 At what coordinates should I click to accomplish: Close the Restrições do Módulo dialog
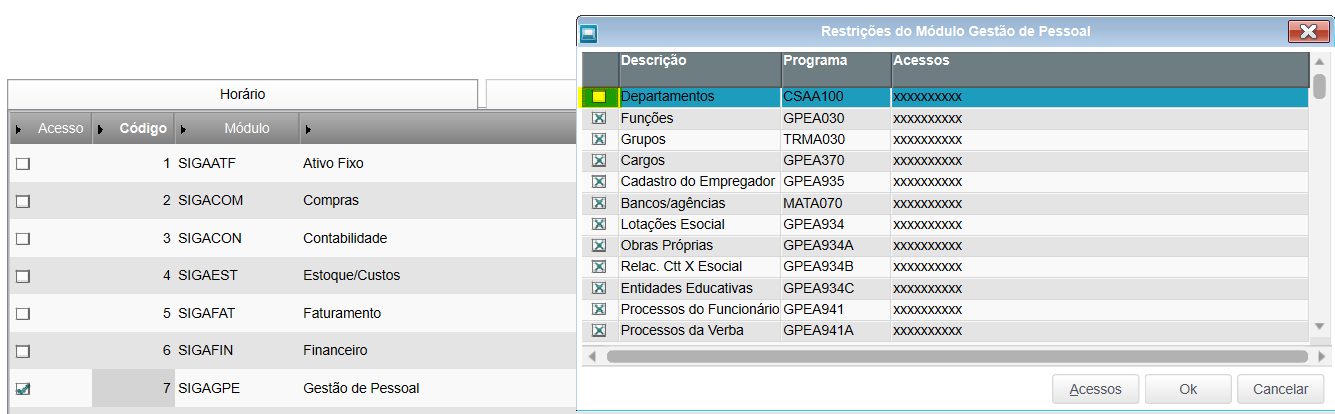[1308, 32]
